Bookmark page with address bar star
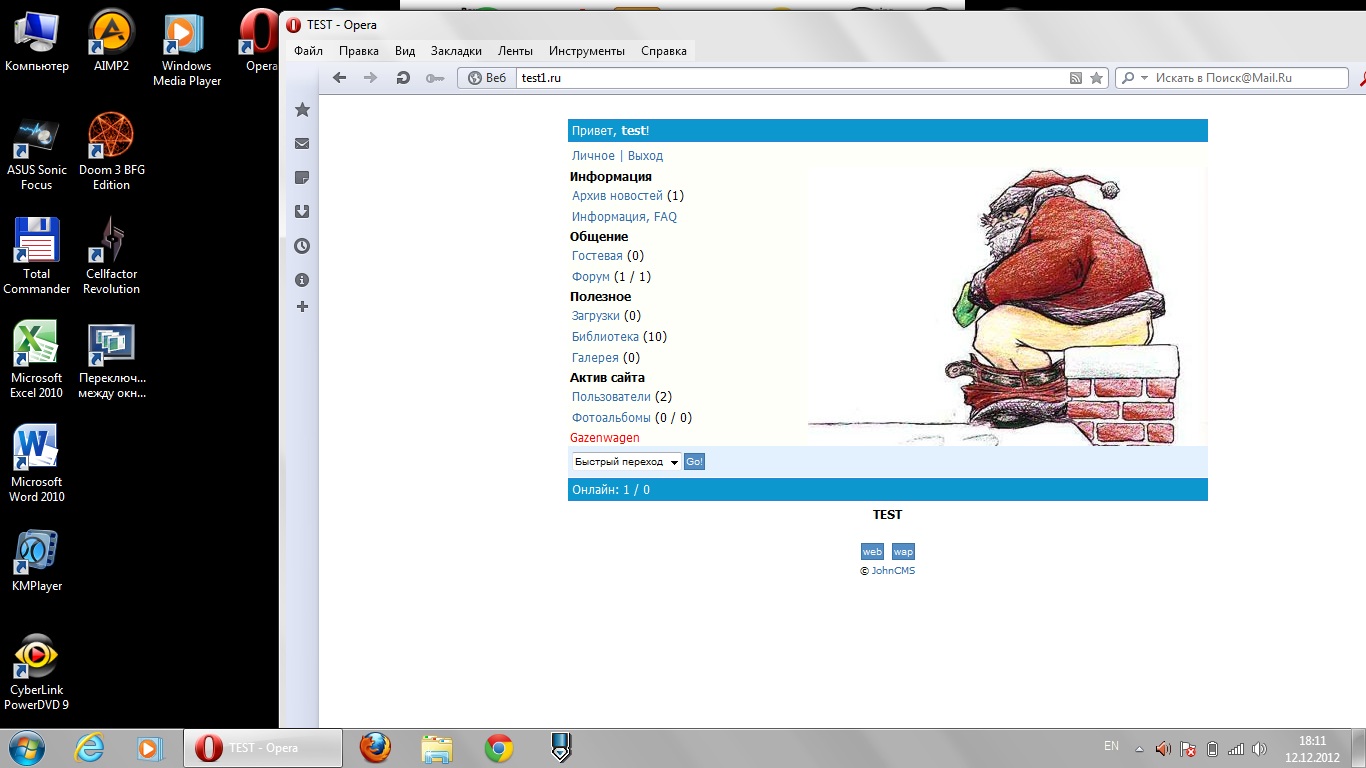The height and width of the screenshot is (768, 1366). pyautogui.click(x=1096, y=78)
